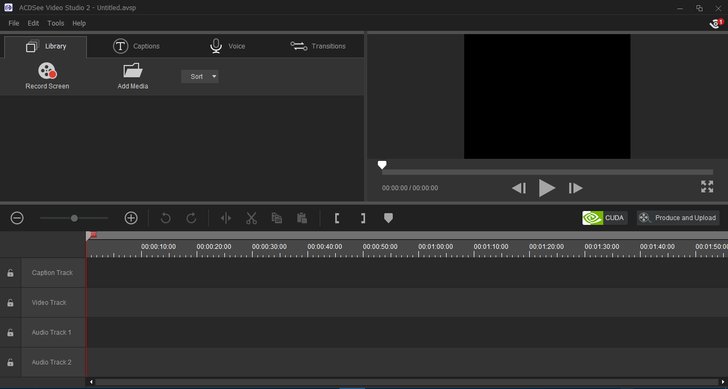
Task: Click the Cut scissors icon
Action: [x=251, y=218]
